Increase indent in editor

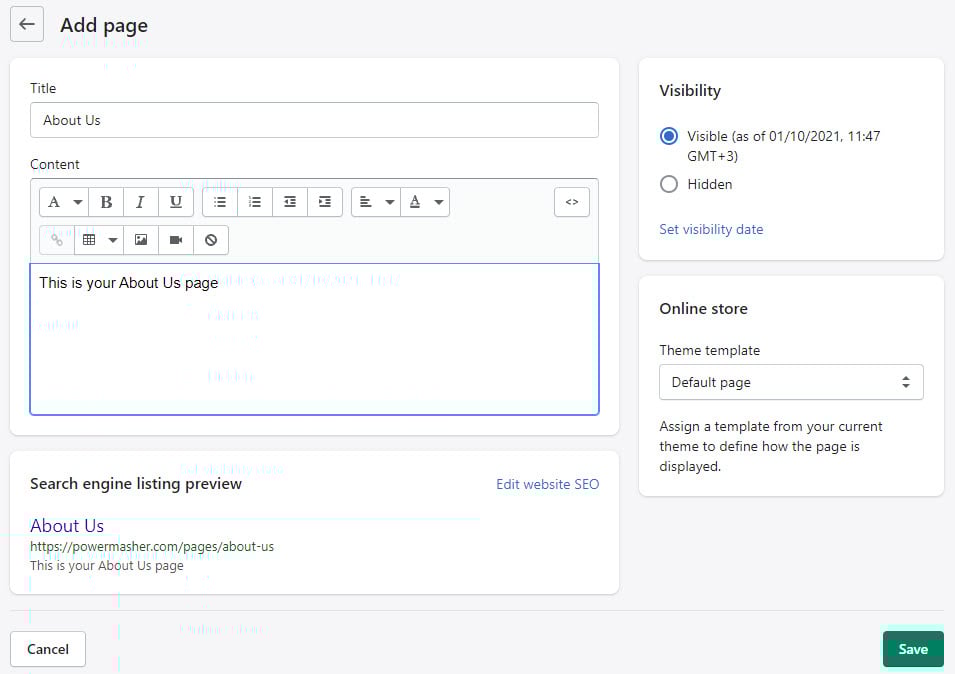[325, 202]
